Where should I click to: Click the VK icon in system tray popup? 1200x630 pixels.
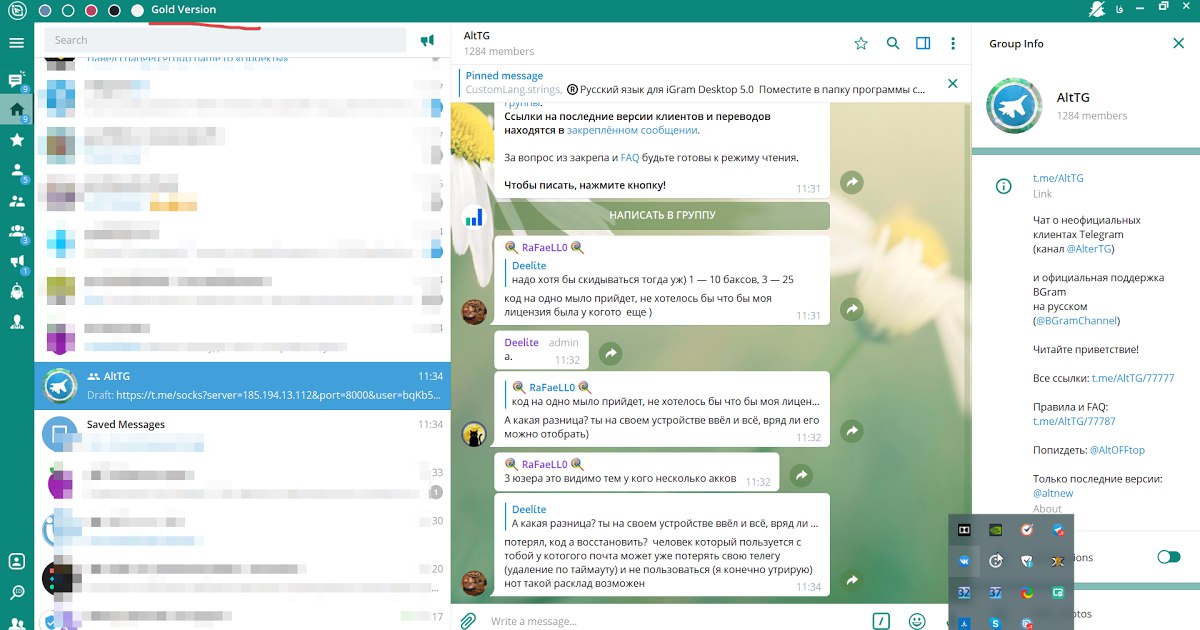(x=965, y=562)
